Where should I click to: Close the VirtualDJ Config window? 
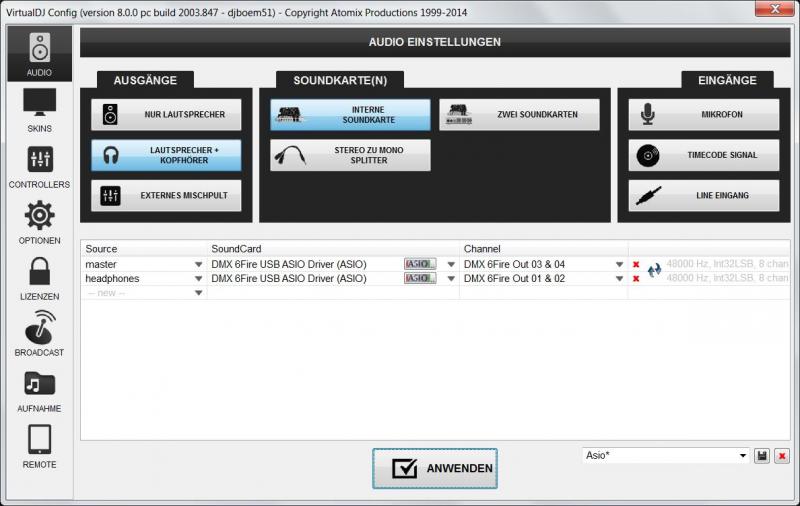coord(774,9)
